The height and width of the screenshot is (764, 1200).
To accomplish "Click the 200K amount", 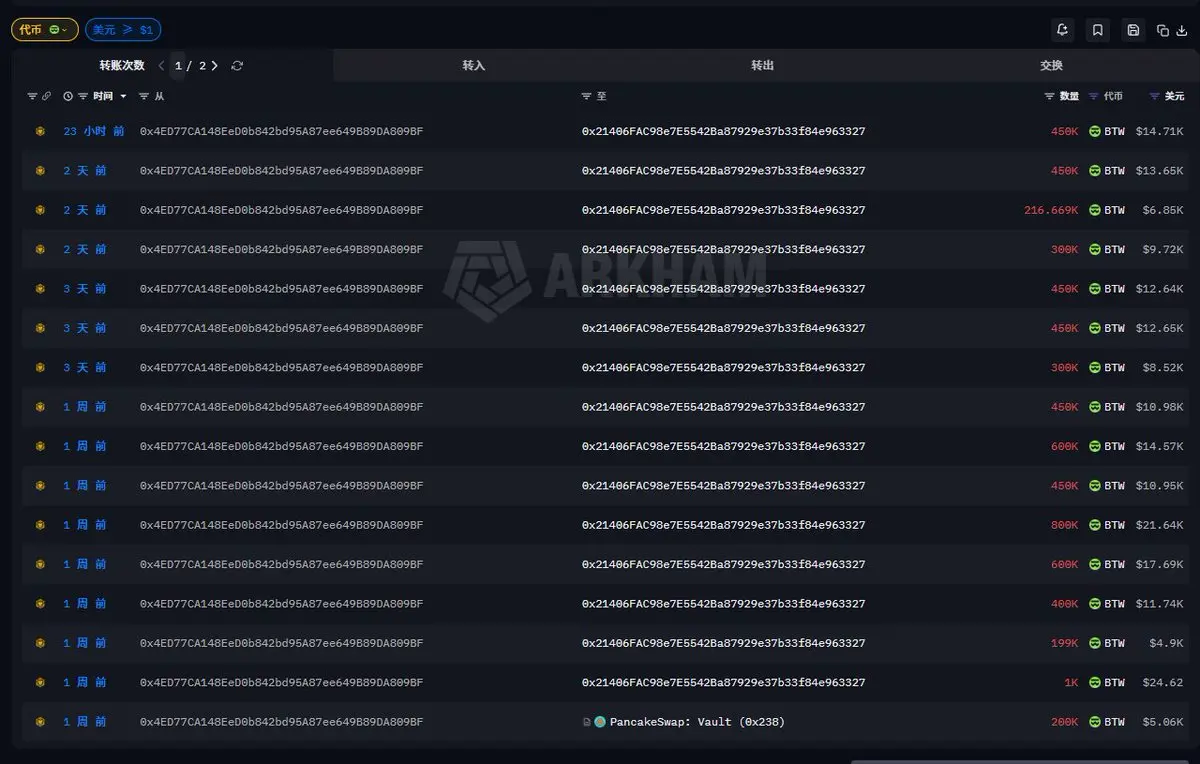I will click(1064, 722).
